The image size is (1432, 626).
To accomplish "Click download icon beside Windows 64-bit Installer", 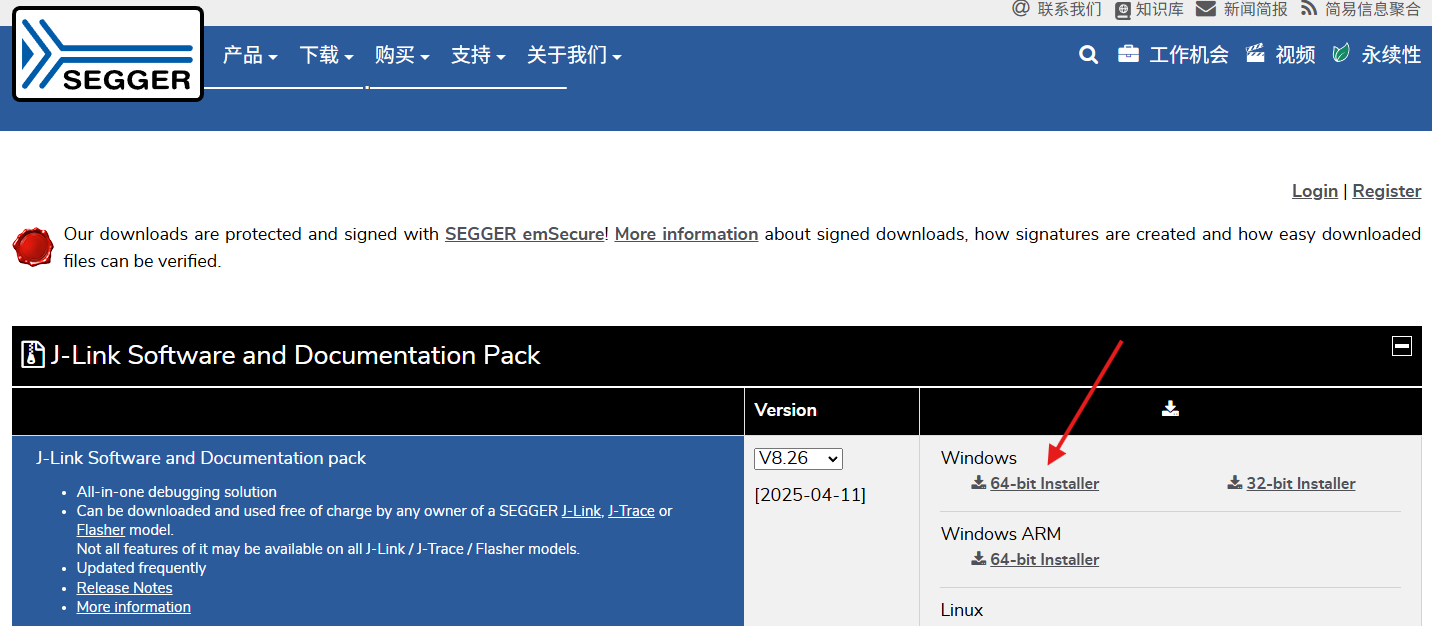I will tap(979, 483).
